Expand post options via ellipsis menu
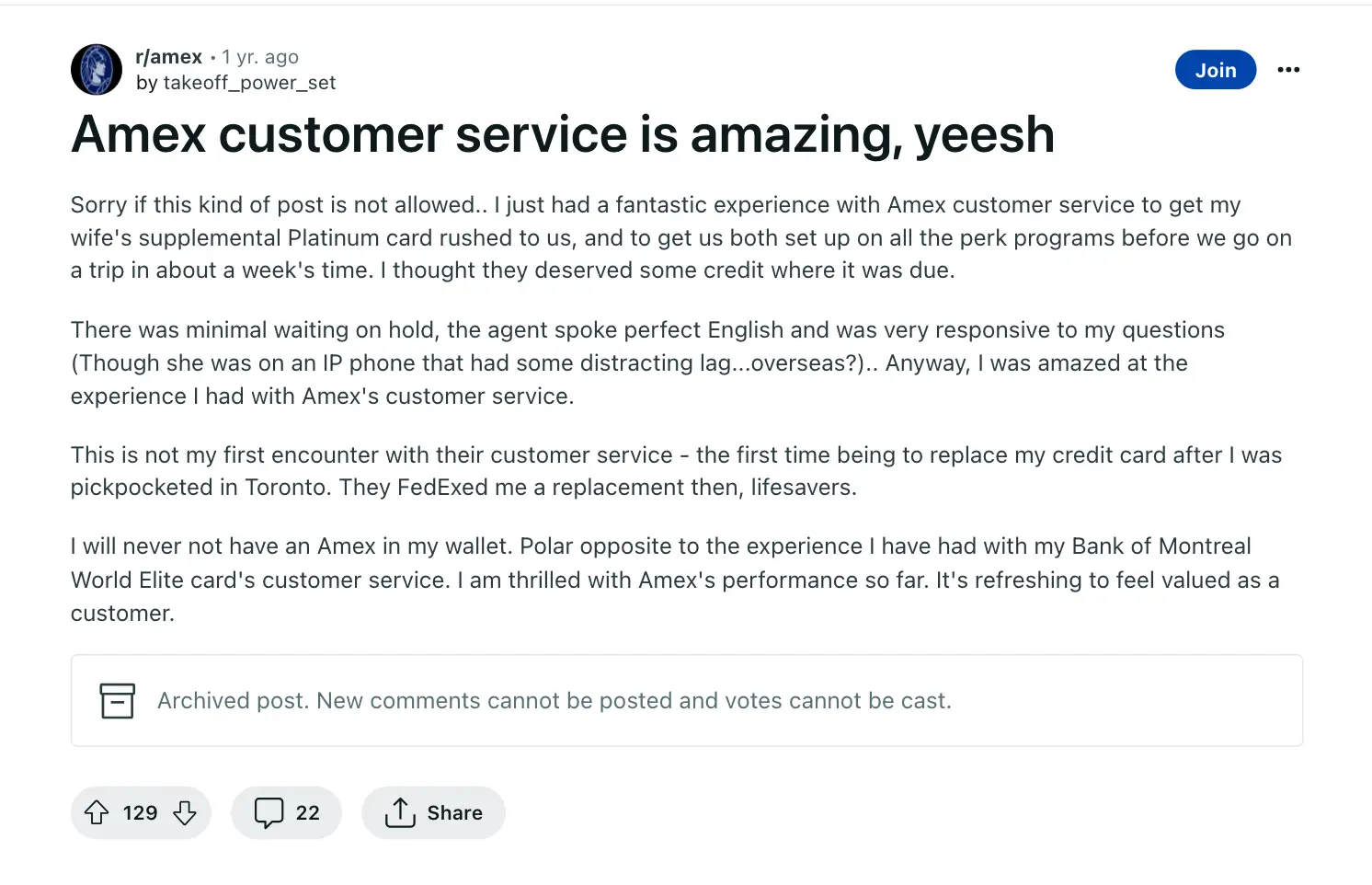The image size is (1372, 885). point(1288,69)
